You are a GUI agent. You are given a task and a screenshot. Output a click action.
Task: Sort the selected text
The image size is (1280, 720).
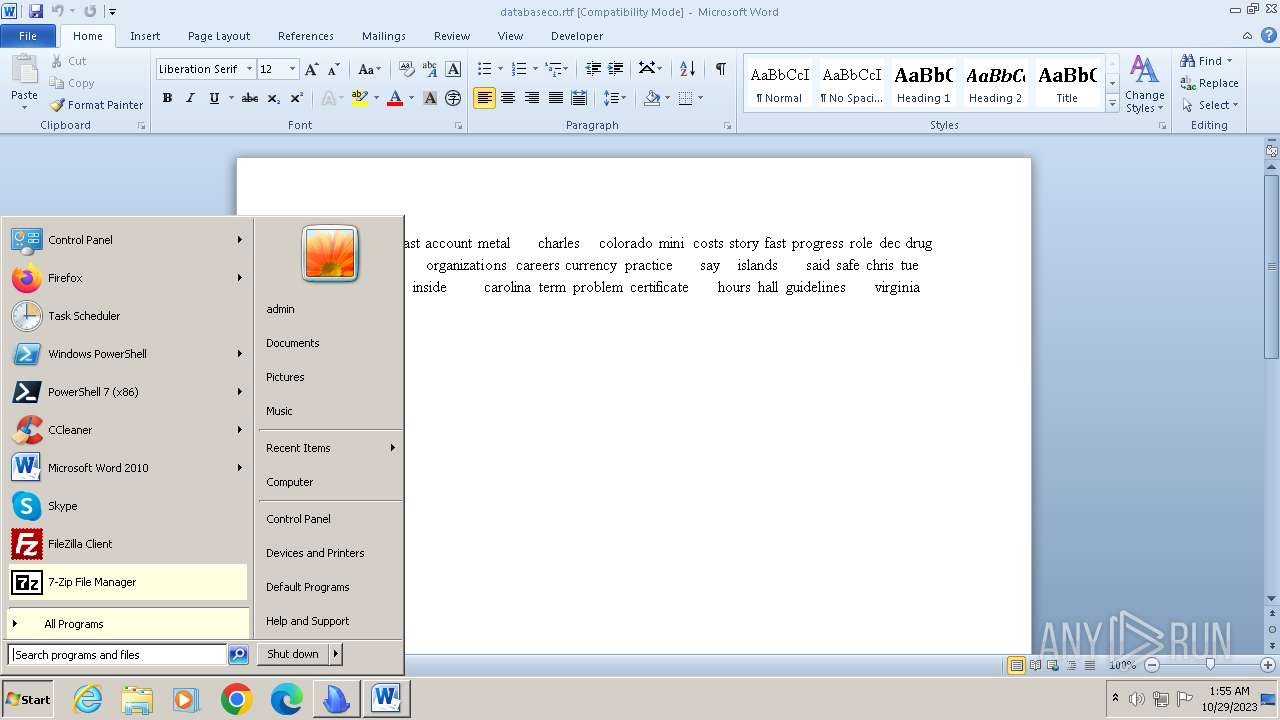click(687, 69)
